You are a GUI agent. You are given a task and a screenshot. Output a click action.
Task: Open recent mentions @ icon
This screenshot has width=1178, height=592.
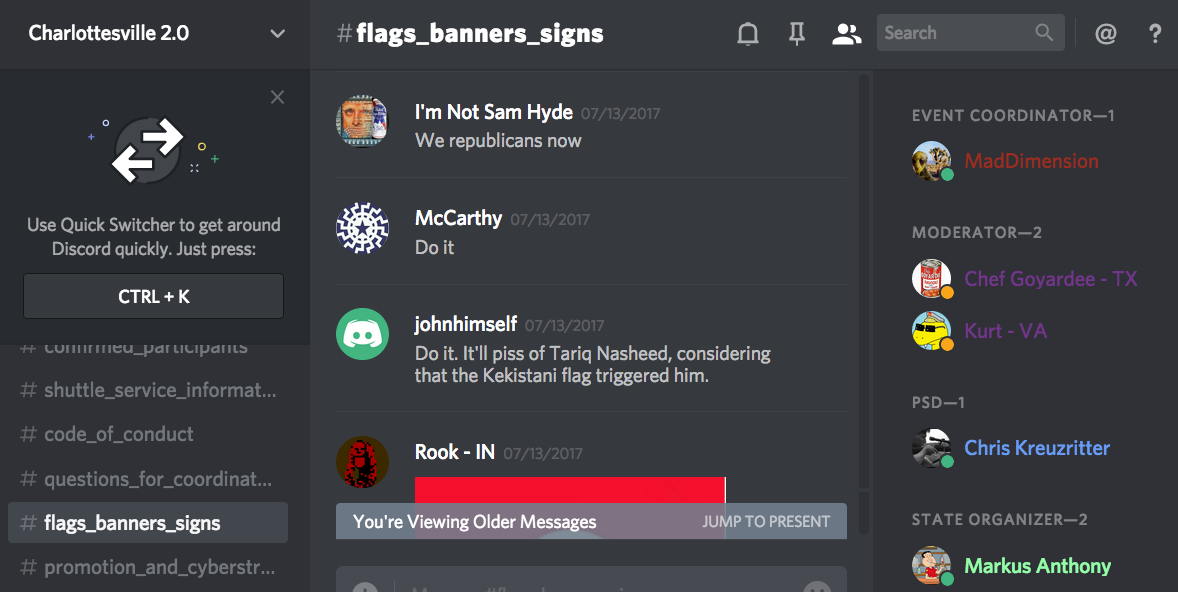1105,33
